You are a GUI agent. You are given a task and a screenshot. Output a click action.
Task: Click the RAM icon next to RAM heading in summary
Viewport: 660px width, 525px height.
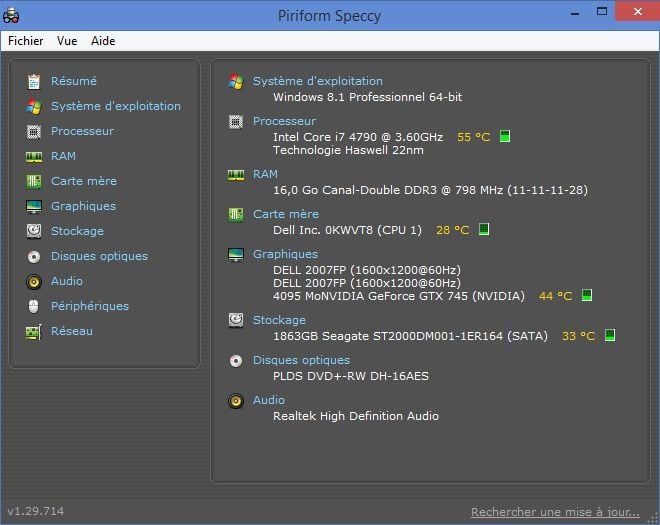click(x=236, y=175)
